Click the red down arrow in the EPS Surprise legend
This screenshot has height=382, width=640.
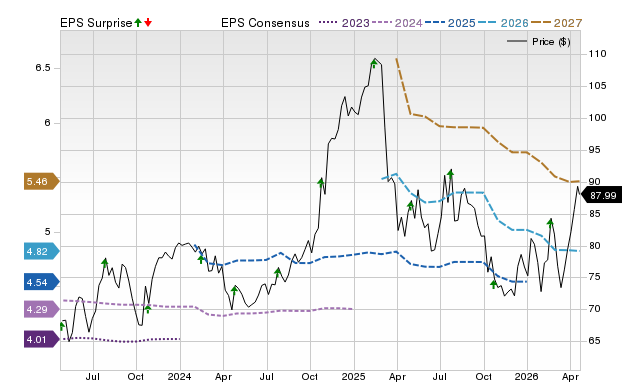coord(148,23)
